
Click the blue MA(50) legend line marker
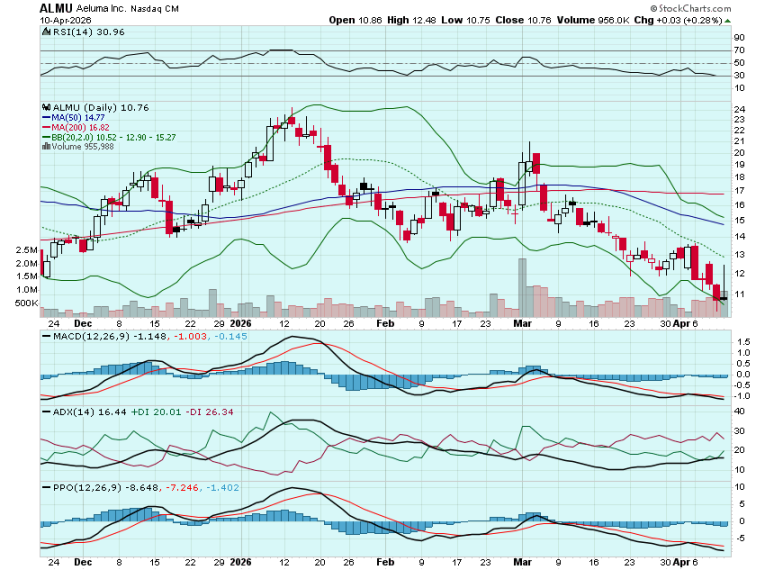click(x=45, y=117)
